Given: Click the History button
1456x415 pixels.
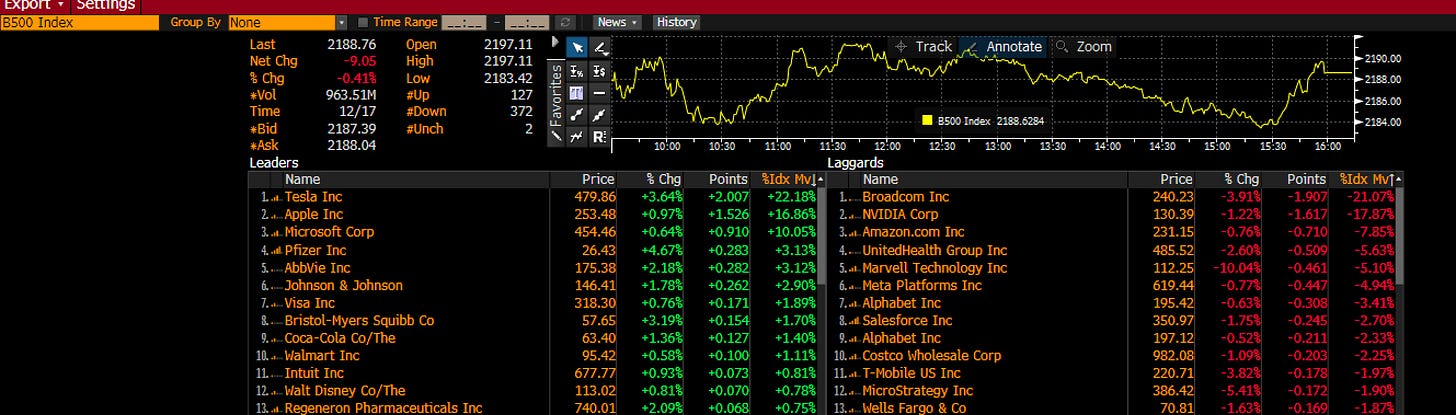Looking at the screenshot, I should 677,22.
